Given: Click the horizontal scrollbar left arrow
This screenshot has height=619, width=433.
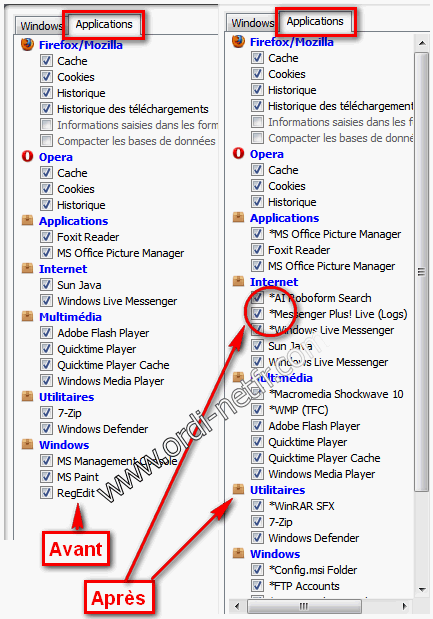Looking at the screenshot, I should pos(238,606).
